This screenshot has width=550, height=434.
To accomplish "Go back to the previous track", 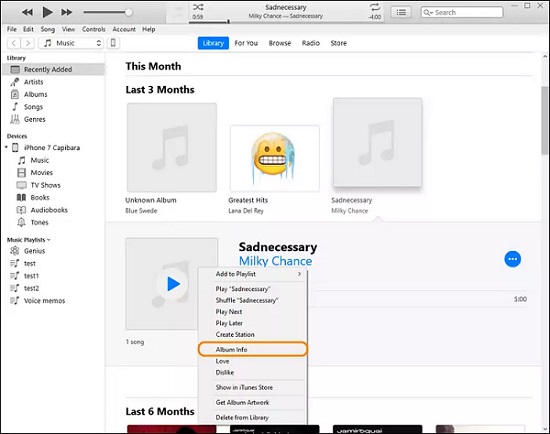I will point(27,13).
